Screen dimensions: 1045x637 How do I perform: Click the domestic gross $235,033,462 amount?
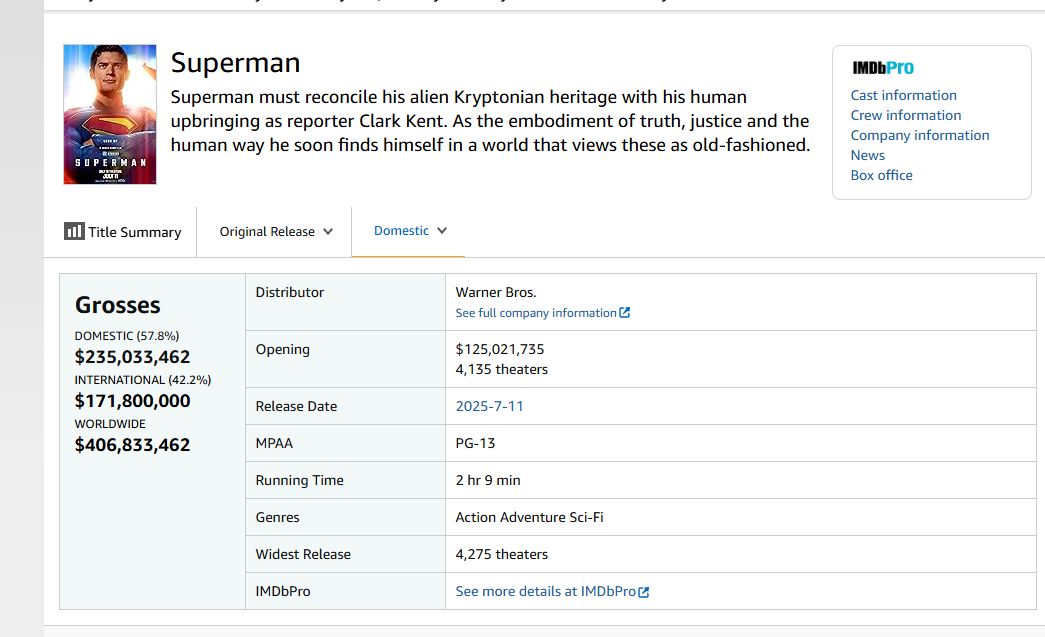[x=132, y=357]
